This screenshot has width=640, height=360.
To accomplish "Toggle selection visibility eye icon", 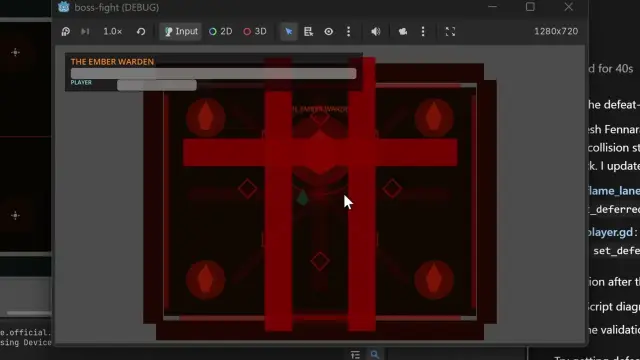I will [329, 31].
